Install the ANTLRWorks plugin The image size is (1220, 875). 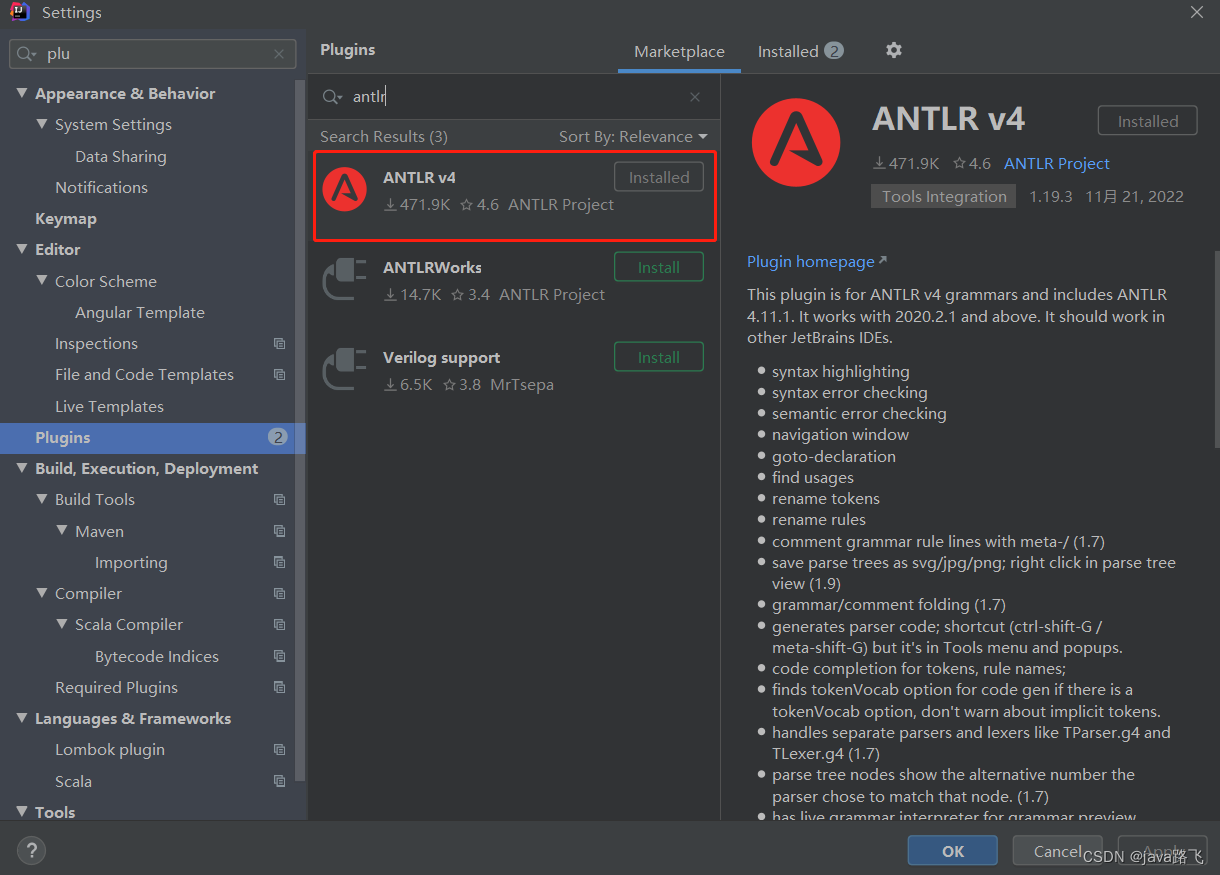659,267
